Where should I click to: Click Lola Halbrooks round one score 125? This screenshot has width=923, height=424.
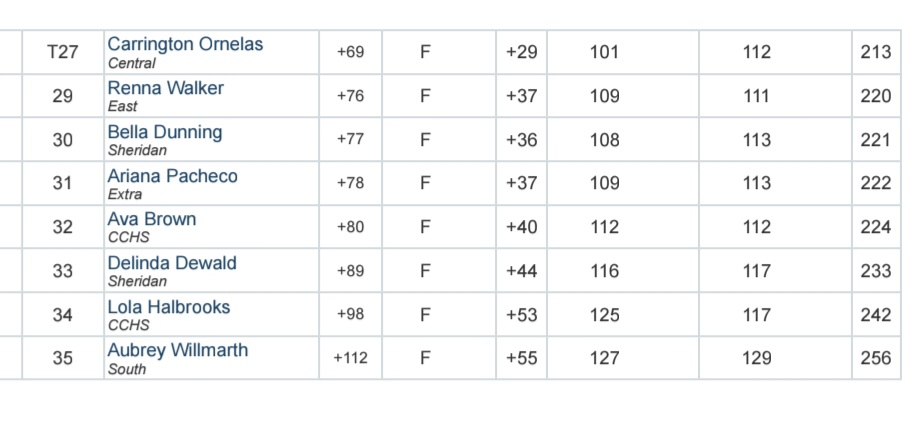coord(605,314)
